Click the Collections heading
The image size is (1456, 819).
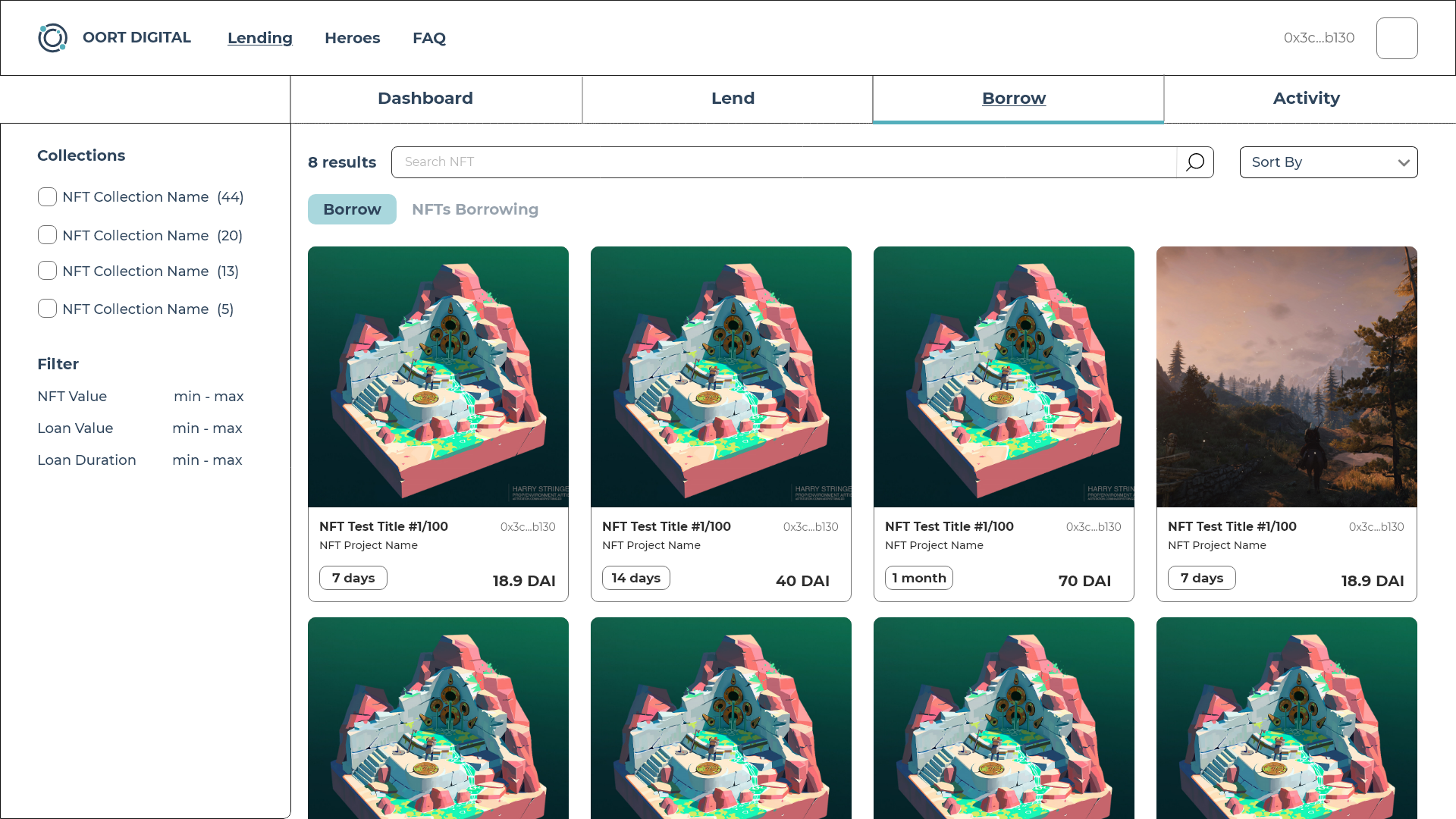click(x=81, y=155)
